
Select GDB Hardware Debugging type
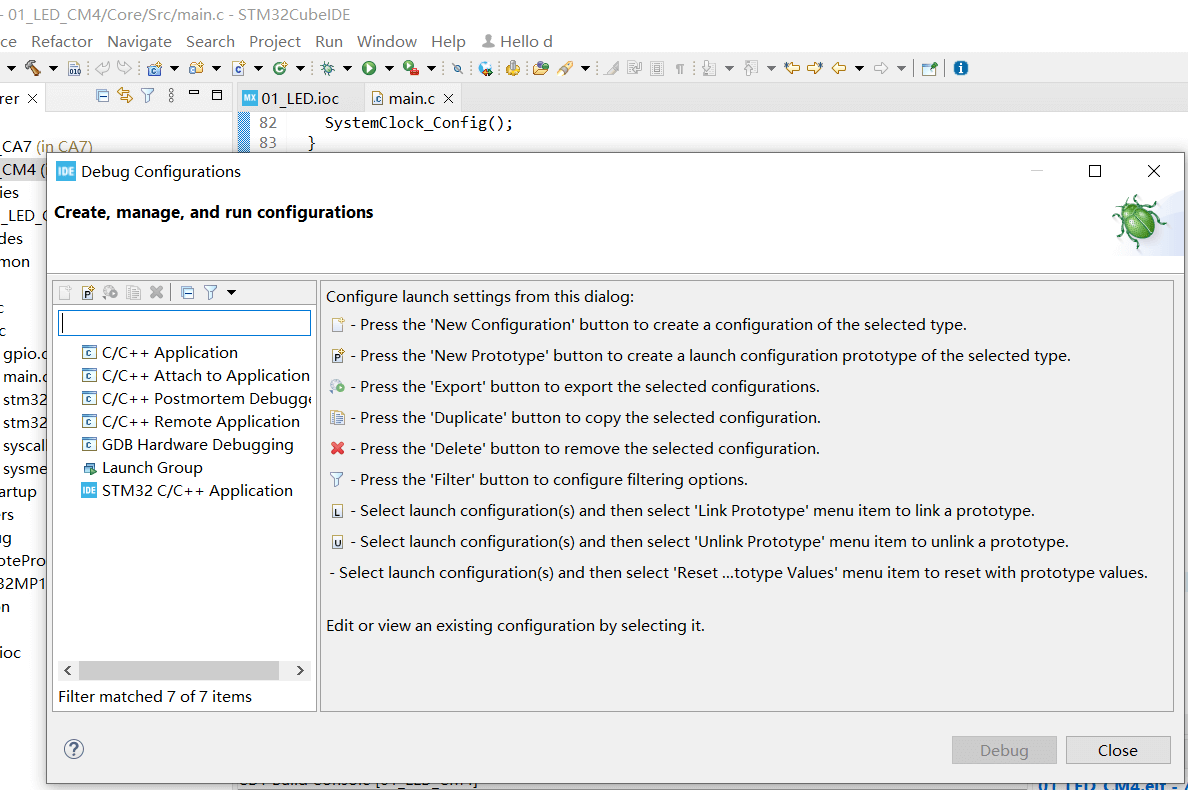(187, 445)
